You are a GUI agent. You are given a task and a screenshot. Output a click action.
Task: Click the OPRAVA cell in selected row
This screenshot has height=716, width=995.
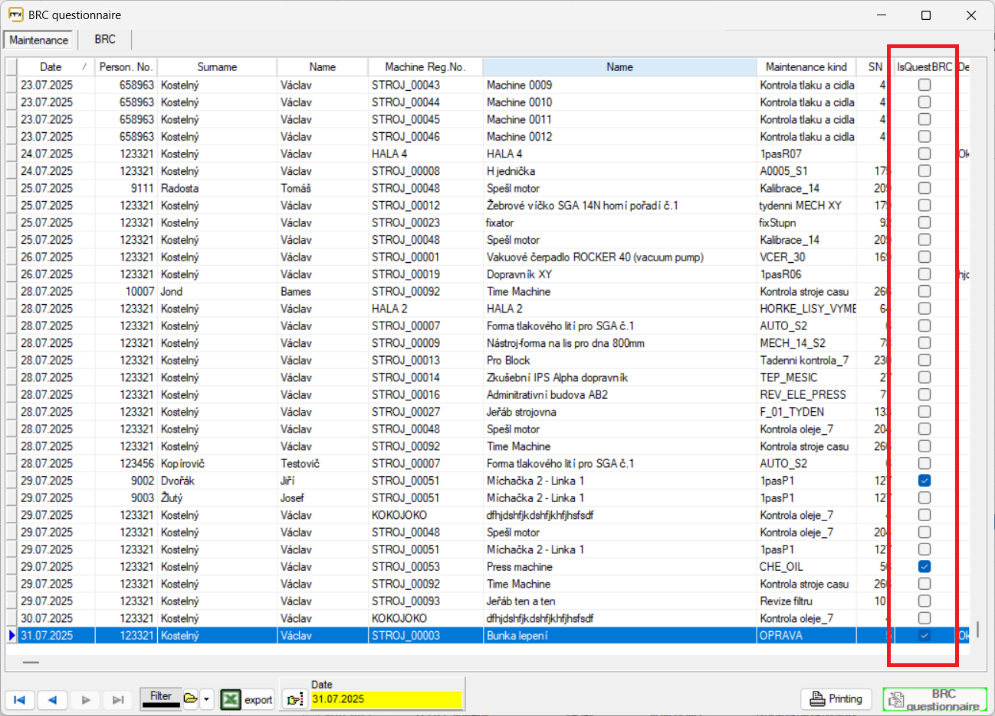[x=807, y=635]
